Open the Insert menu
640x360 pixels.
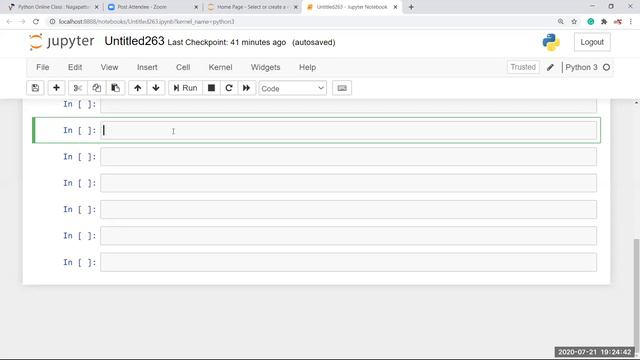[x=147, y=67]
